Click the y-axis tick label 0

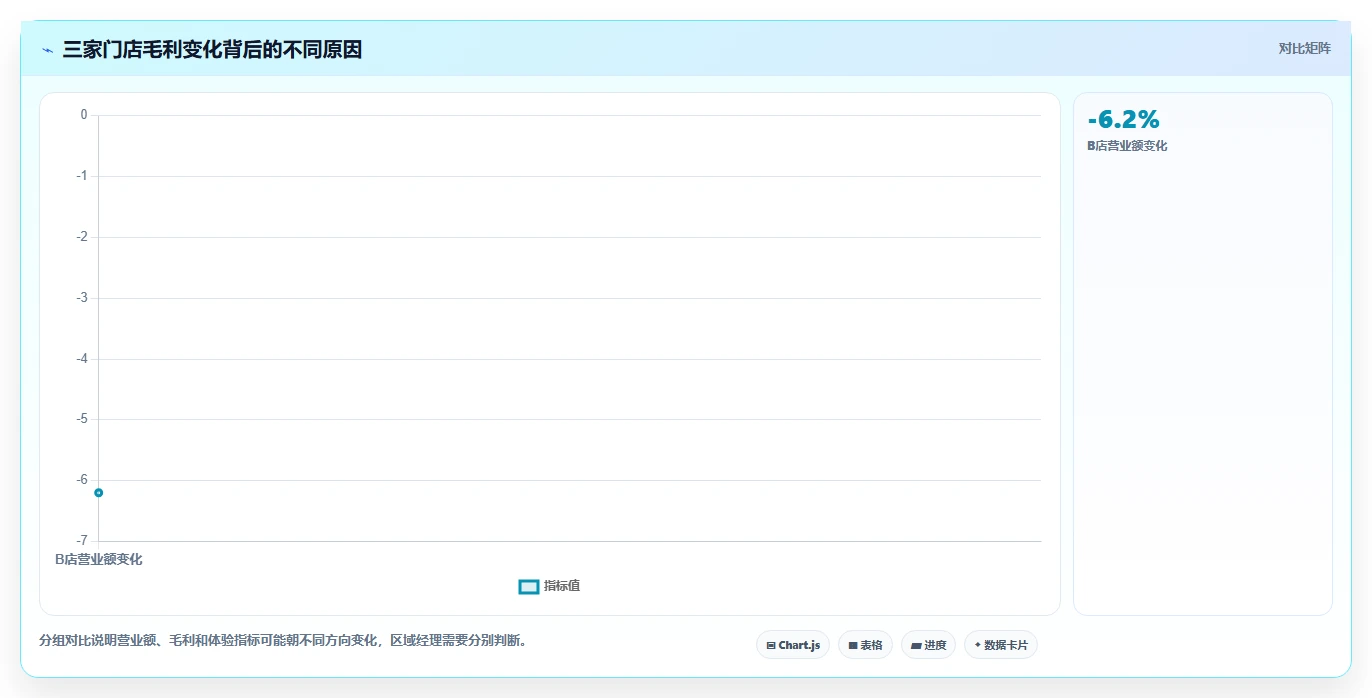click(84, 115)
